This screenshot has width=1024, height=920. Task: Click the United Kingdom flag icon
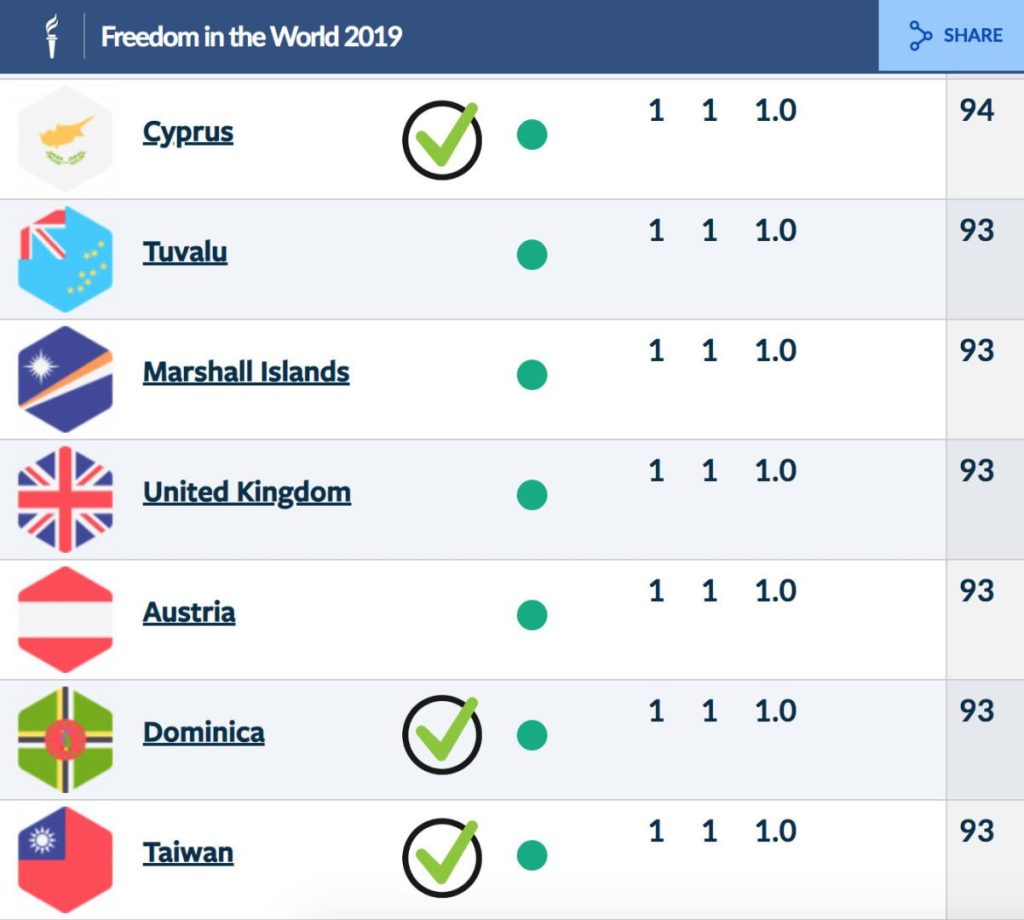[x=65, y=500]
